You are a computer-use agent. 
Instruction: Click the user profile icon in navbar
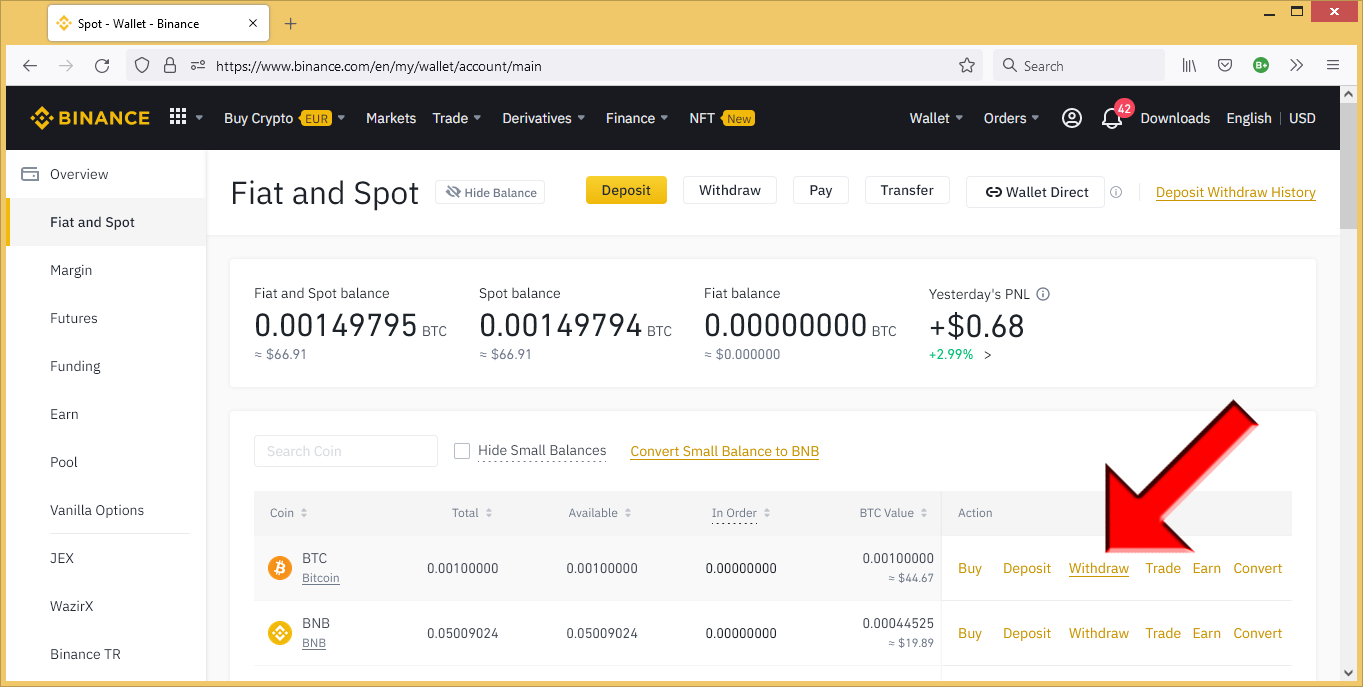(x=1071, y=117)
